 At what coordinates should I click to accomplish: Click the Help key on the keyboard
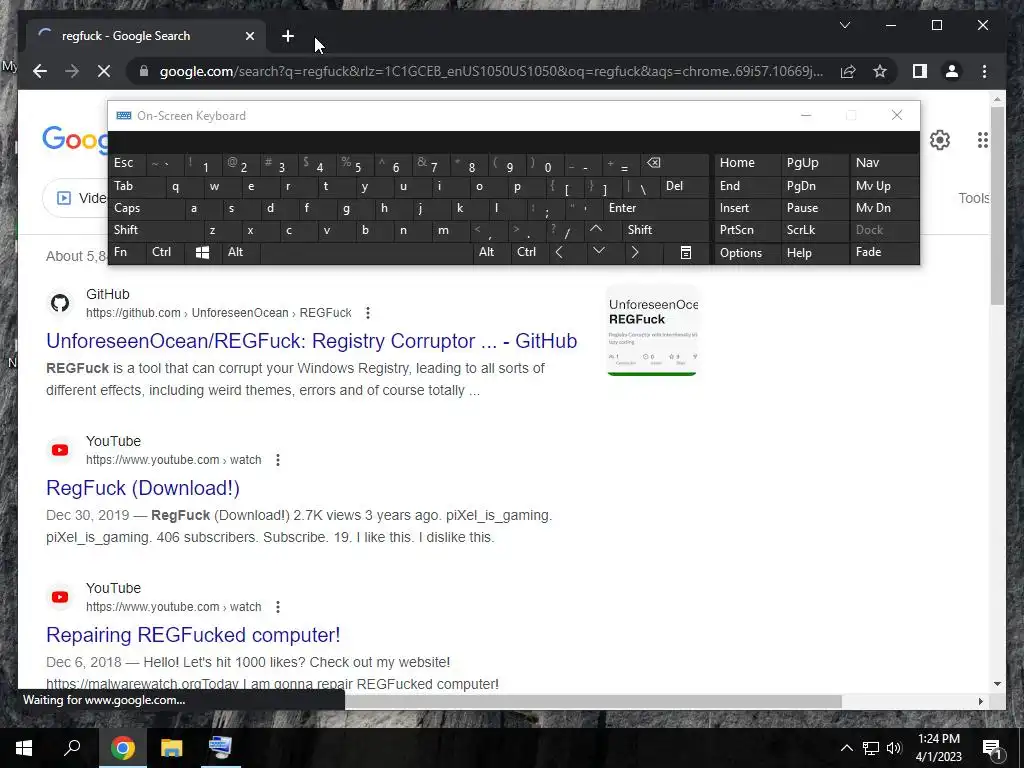click(814, 253)
